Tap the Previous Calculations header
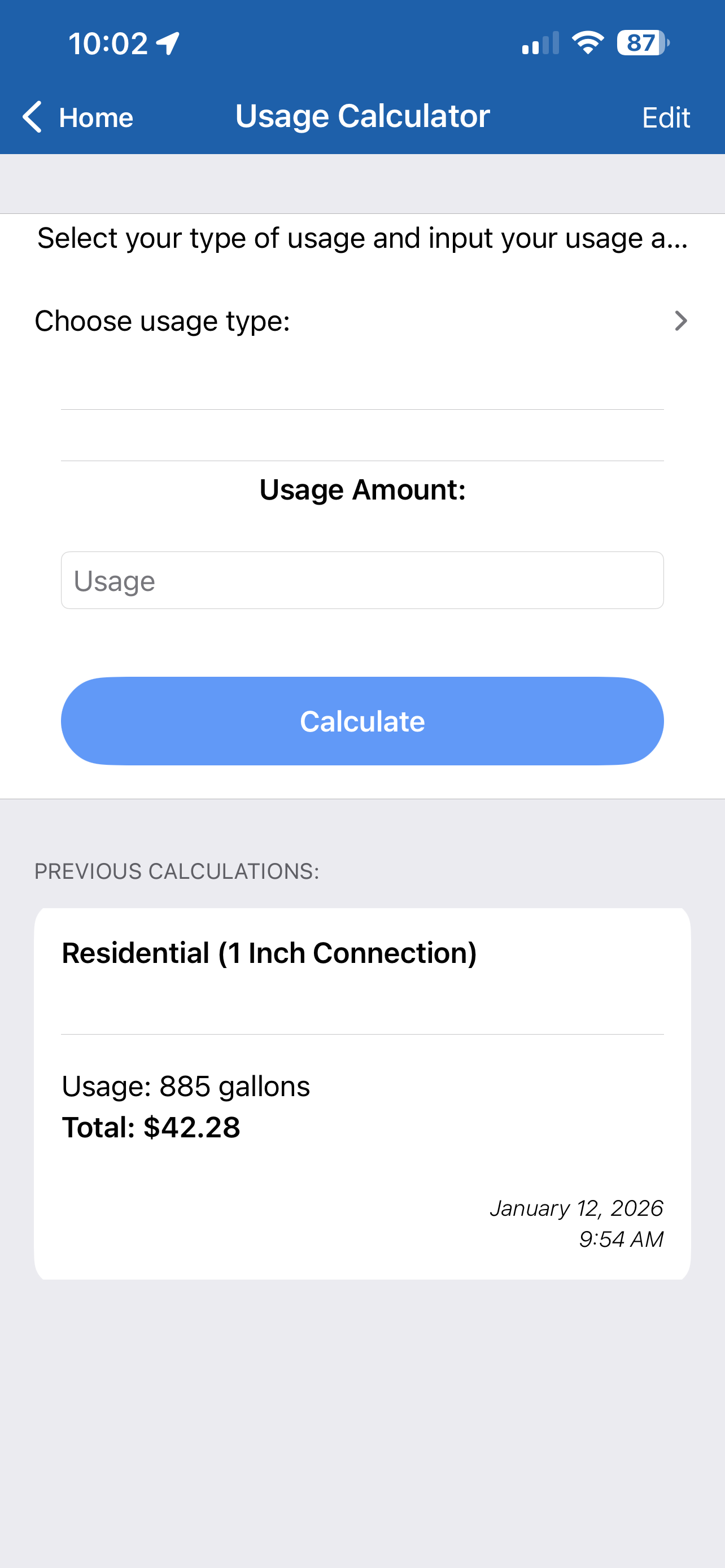This screenshot has height=1568, width=725. click(x=177, y=871)
